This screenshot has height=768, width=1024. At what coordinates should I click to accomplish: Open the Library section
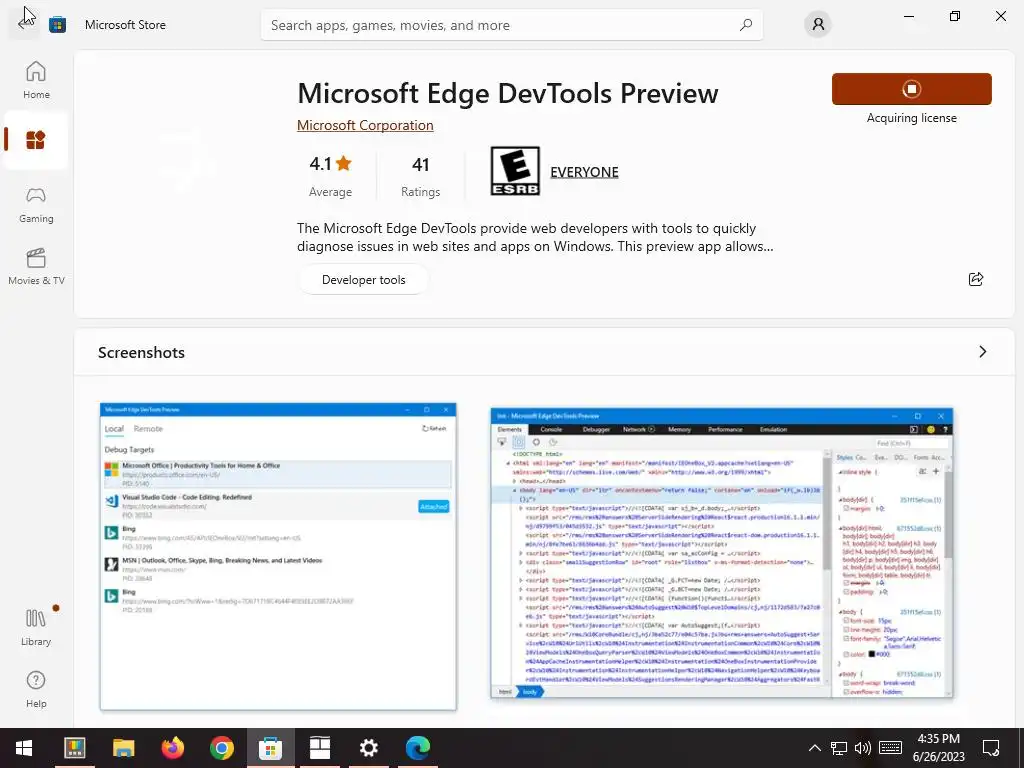click(x=36, y=628)
